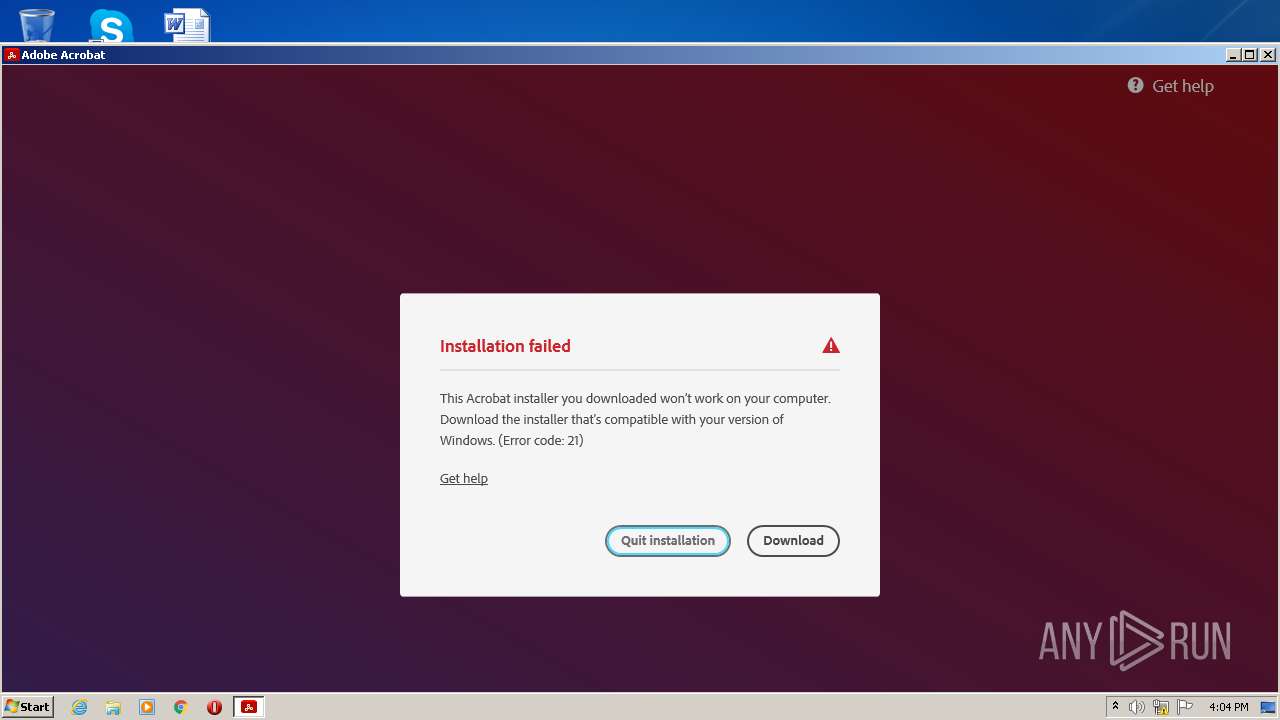This screenshot has height=720, width=1280.
Task: Click the question mark help icon
Action: click(x=1135, y=86)
